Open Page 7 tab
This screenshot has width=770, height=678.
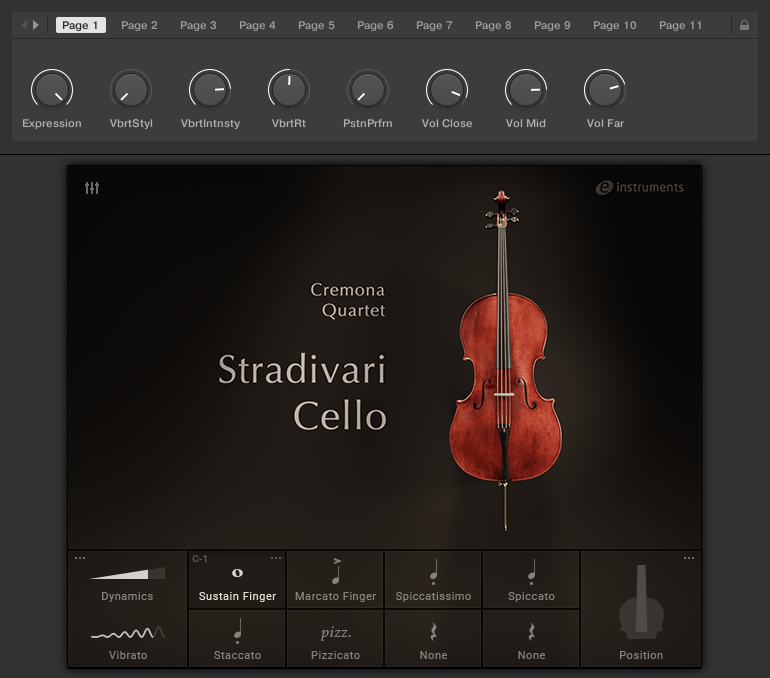434,25
